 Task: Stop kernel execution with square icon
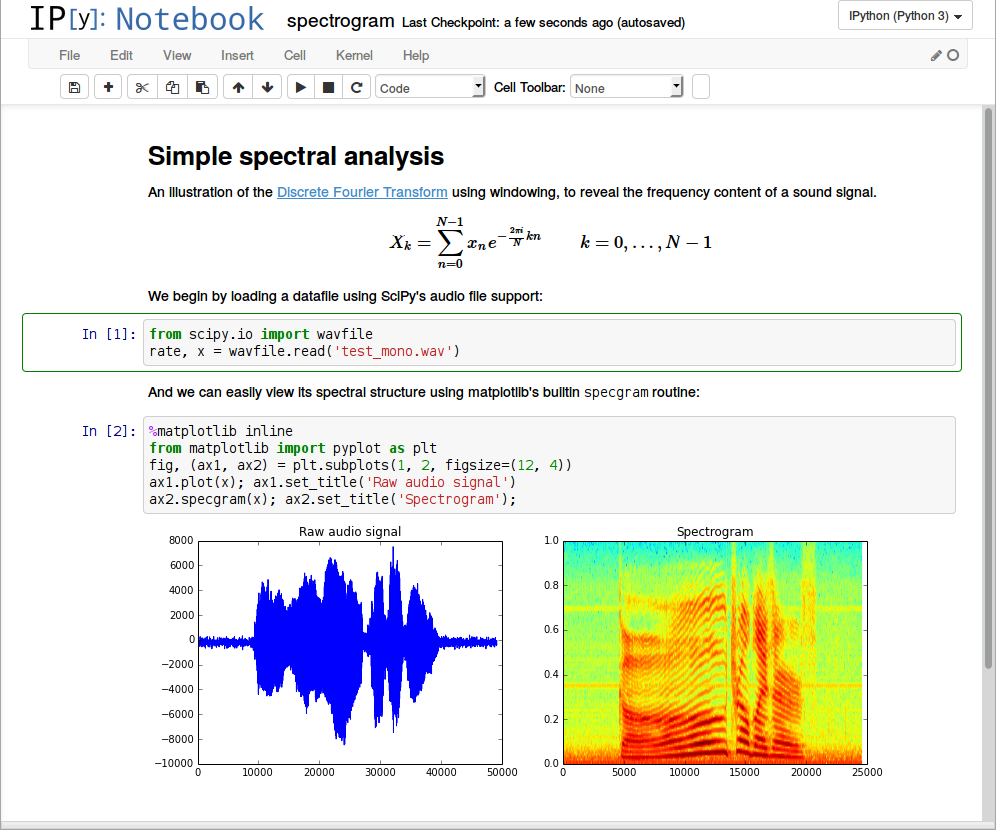(328, 88)
